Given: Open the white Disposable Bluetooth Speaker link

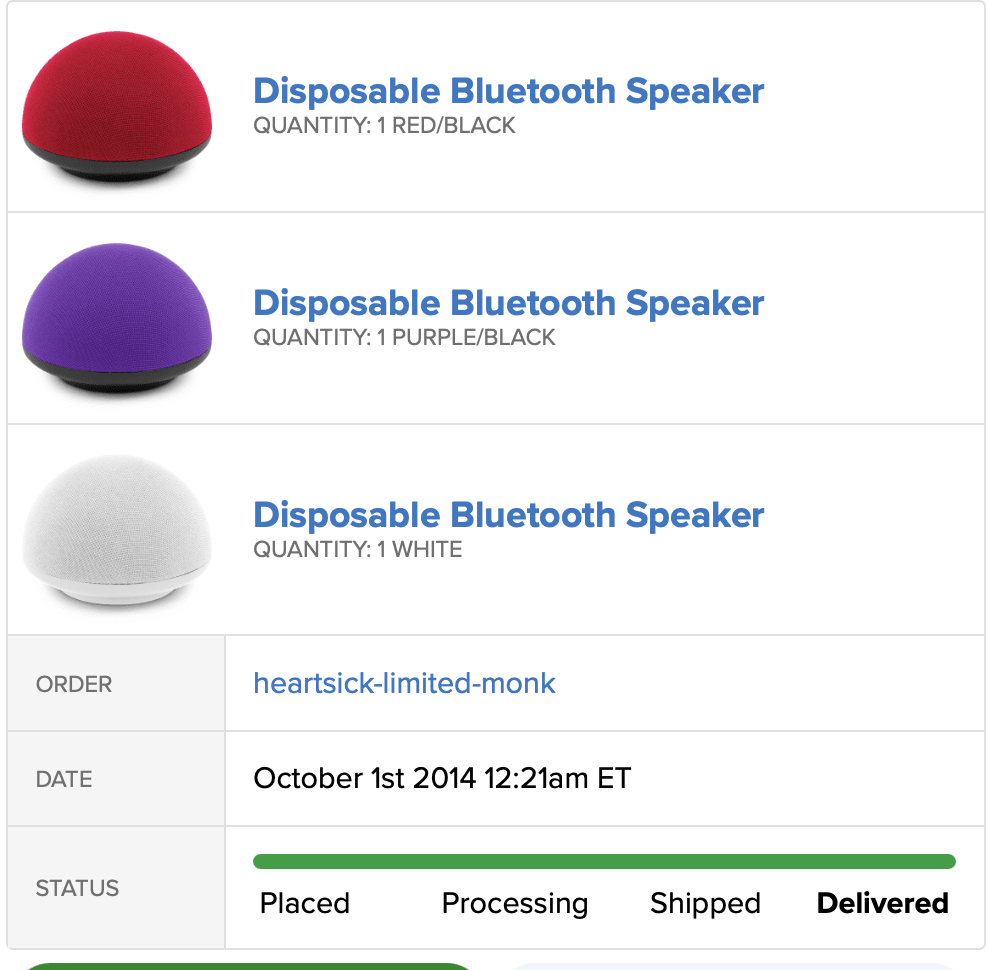Looking at the screenshot, I should click(508, 515).
